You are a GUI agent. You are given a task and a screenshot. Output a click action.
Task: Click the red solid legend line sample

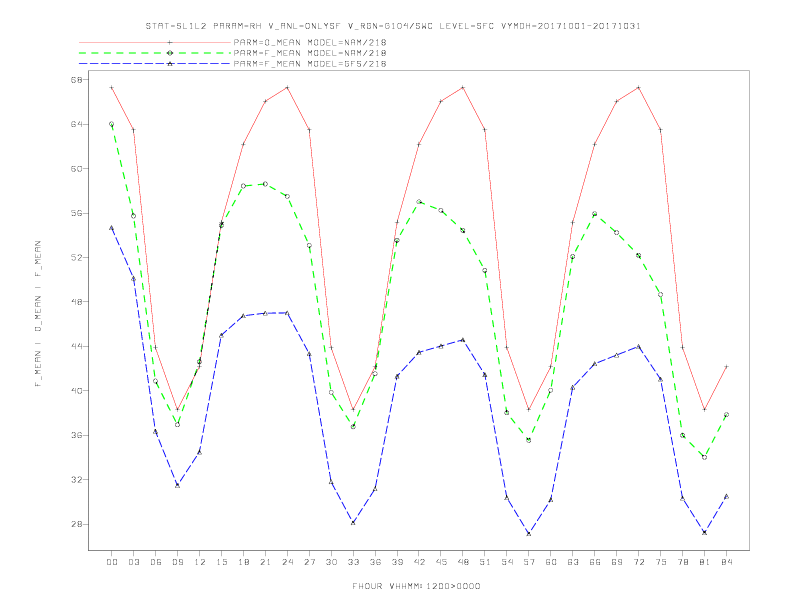point(155,42)
